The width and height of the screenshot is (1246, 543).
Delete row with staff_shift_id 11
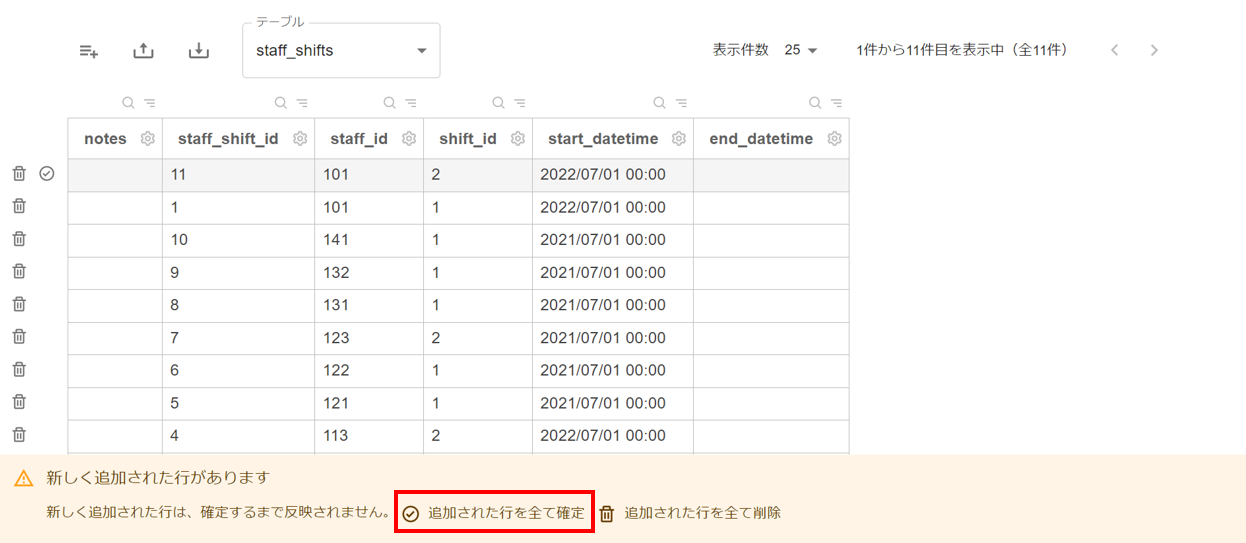point(19,174)
